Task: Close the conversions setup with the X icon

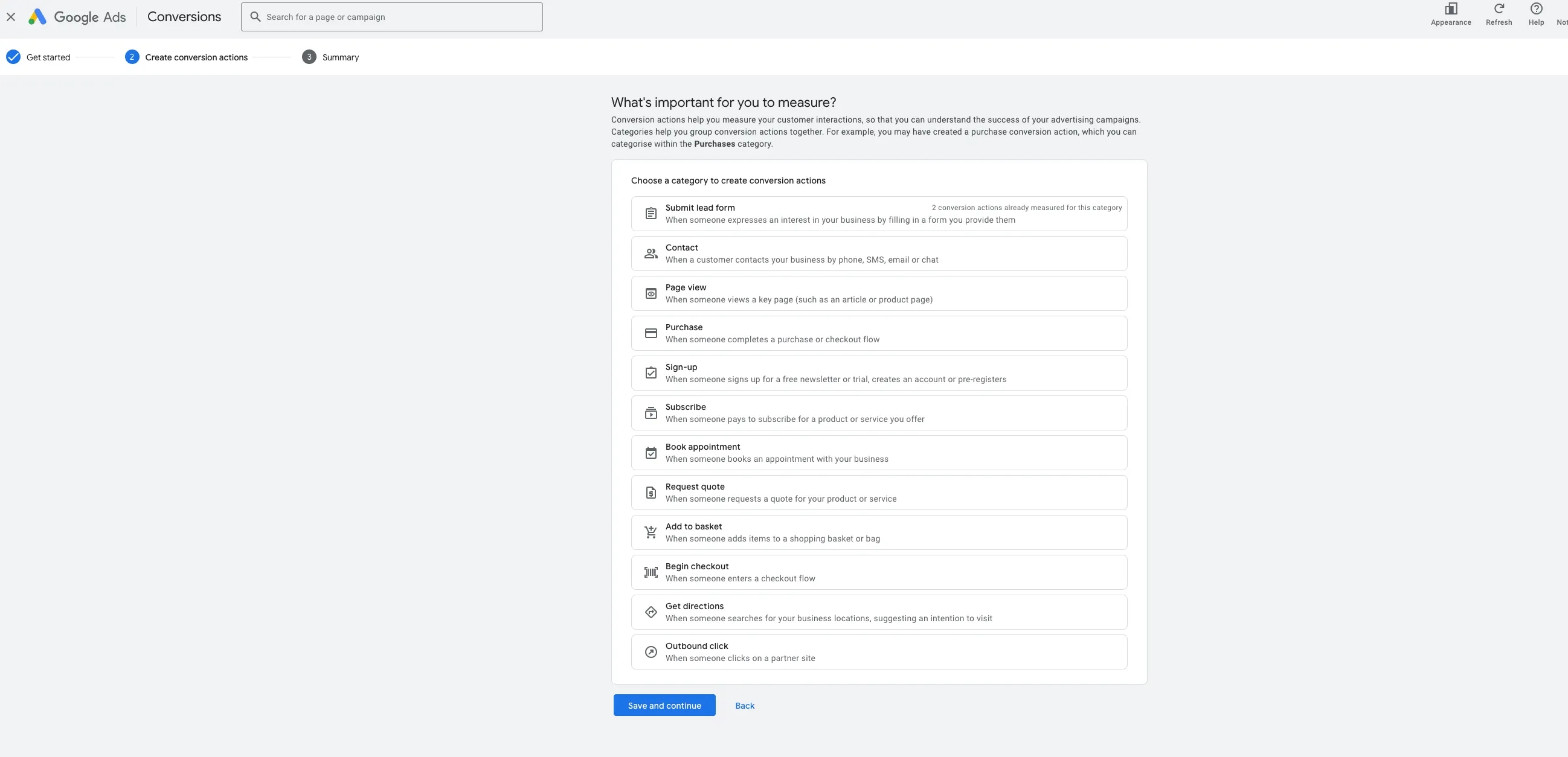Action: (x=11, y=17)
